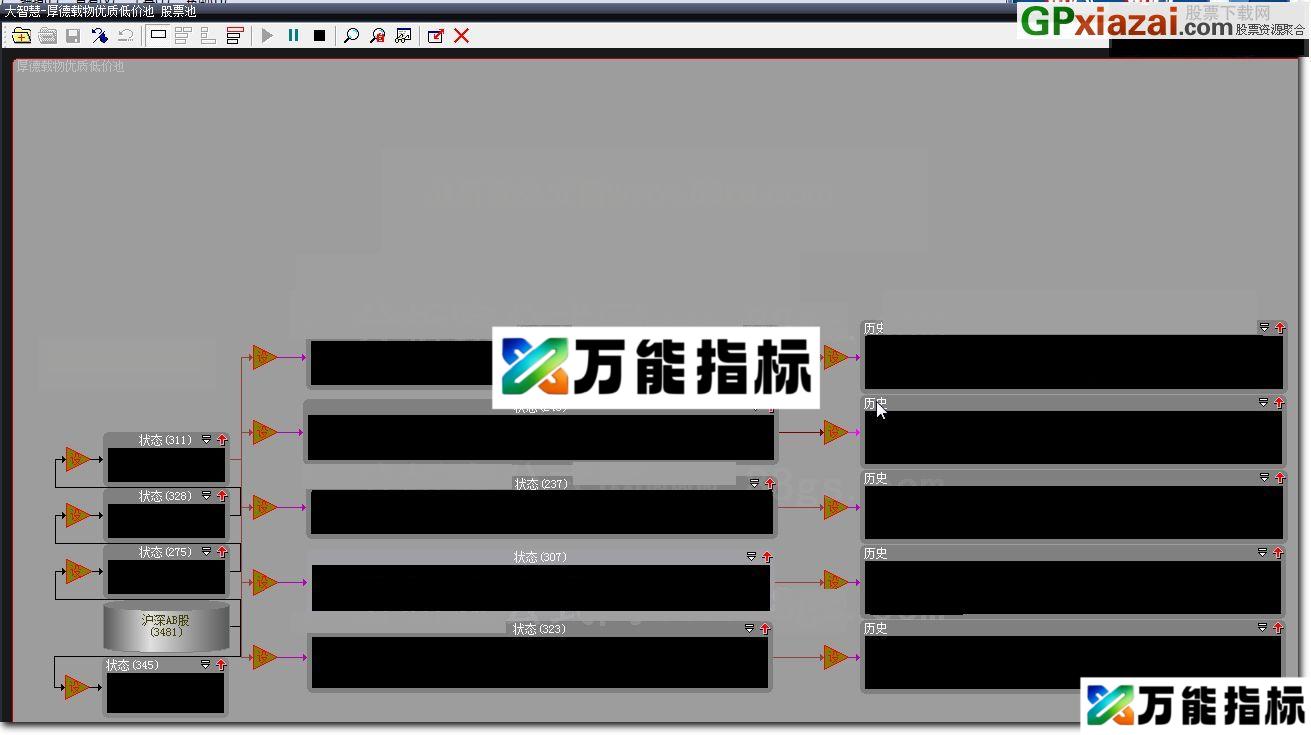The height and width of the screenshot is (735, 1311).
Task: Click the orange triangle filter before 状态 (311)
Action: [x=75, y=460]
